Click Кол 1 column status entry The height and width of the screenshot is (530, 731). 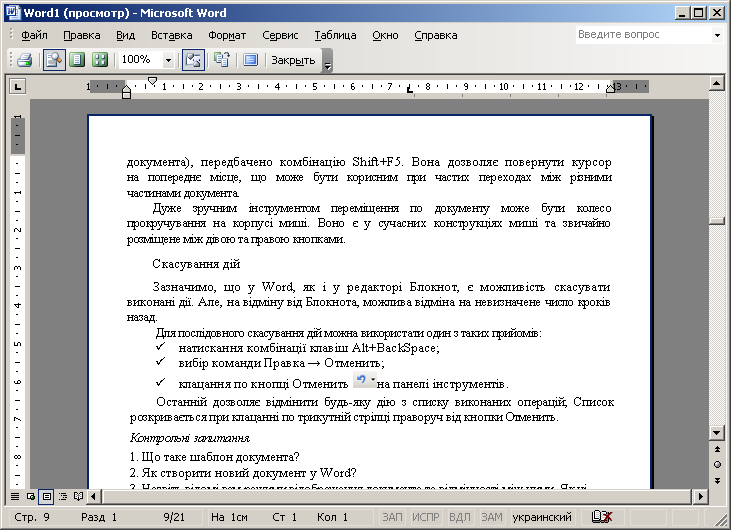(332, 517)
